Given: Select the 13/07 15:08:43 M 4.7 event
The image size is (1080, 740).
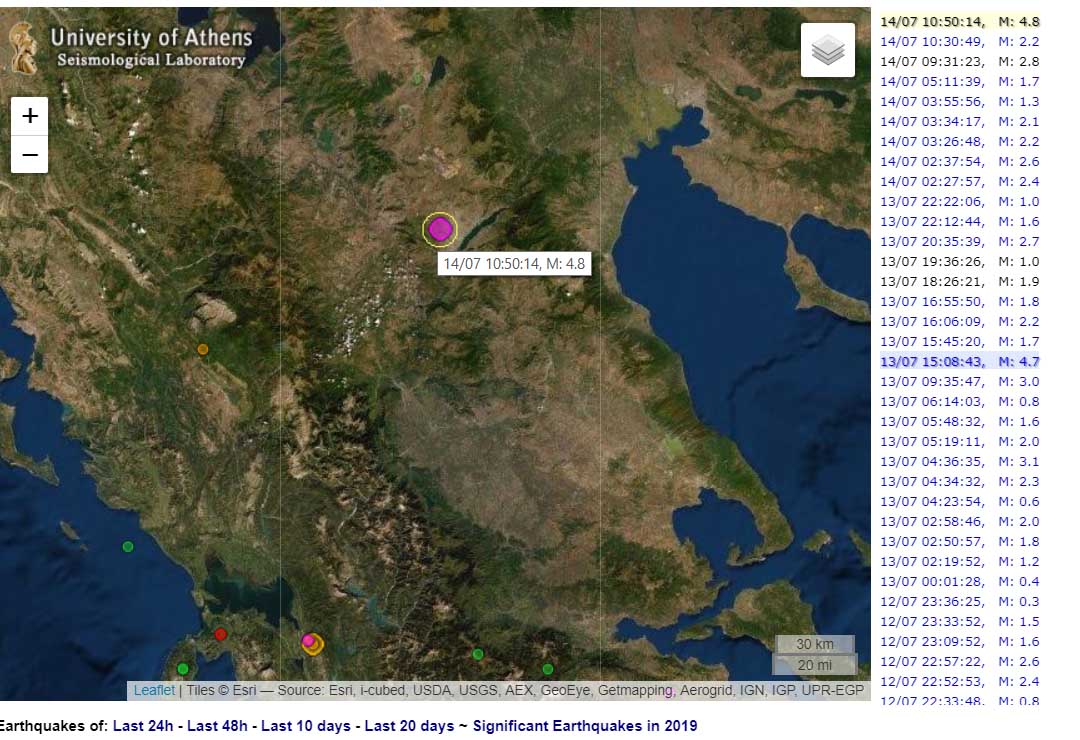Looking at the screenshot, I should coord(959,361).
